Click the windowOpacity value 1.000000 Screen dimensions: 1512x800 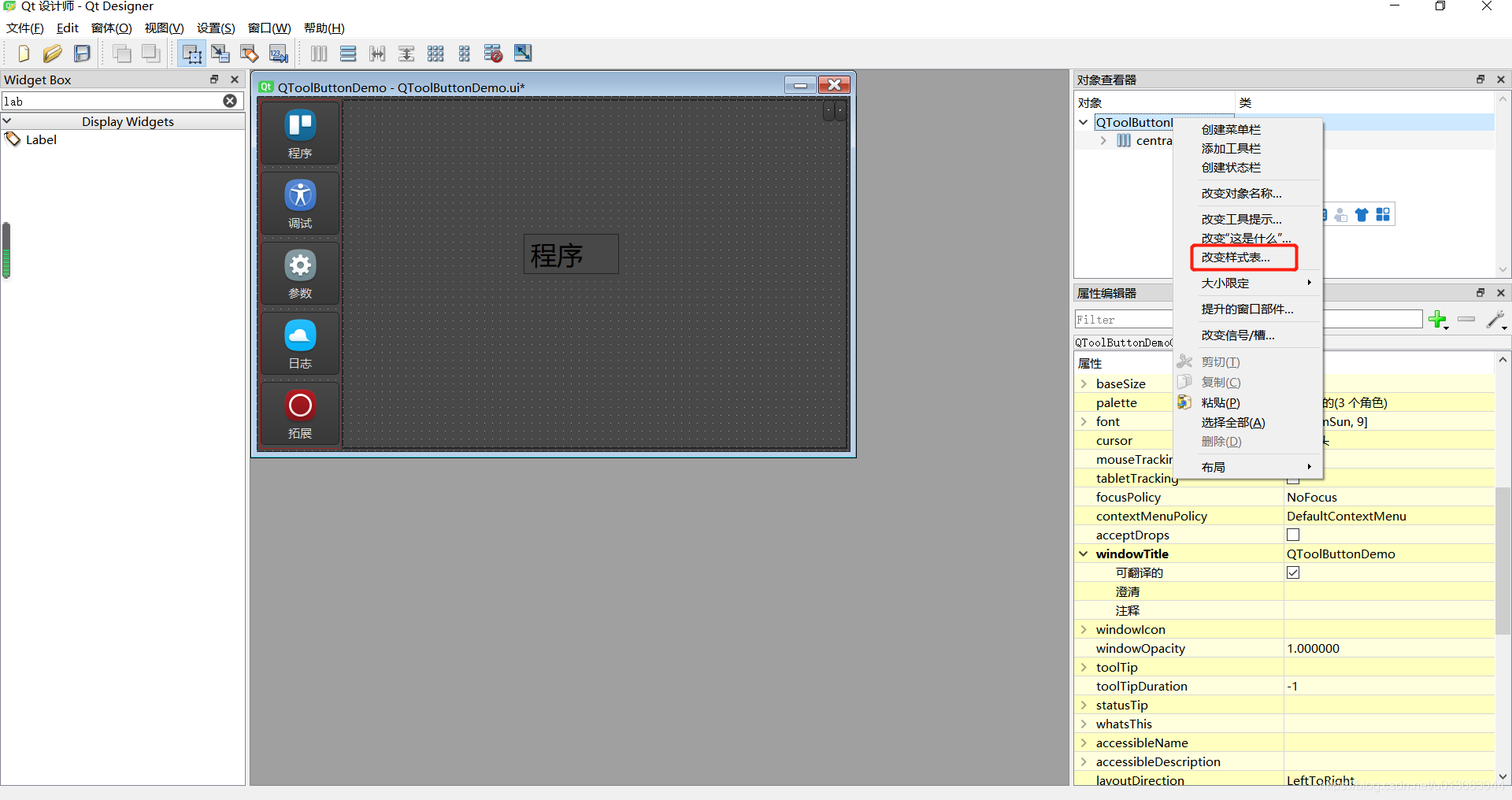click(x=1390, y=649)
